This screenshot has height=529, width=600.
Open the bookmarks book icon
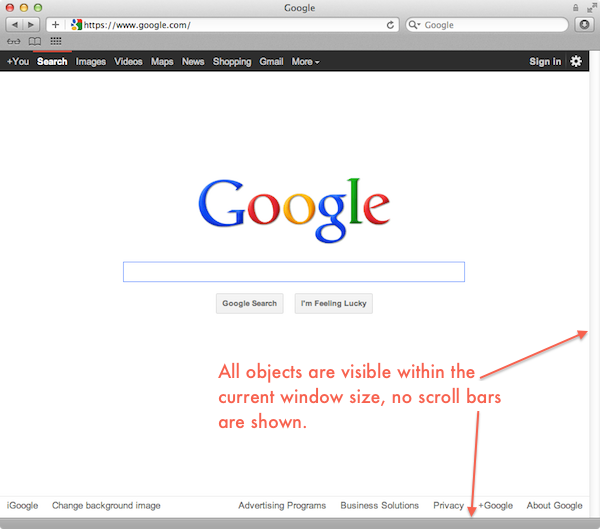point(35,41)
